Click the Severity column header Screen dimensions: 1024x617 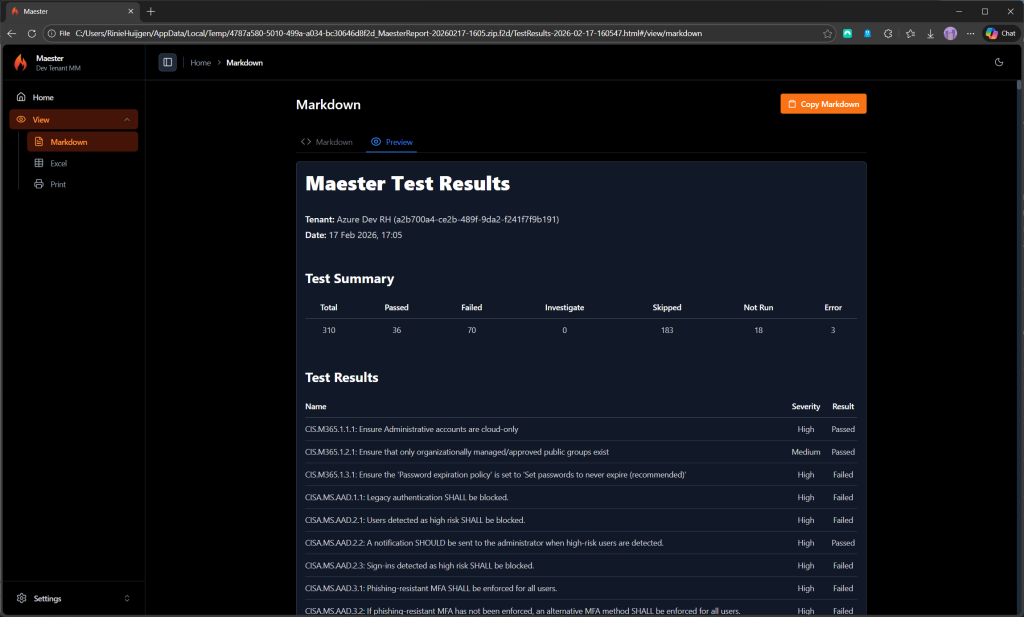coord(805,406)
